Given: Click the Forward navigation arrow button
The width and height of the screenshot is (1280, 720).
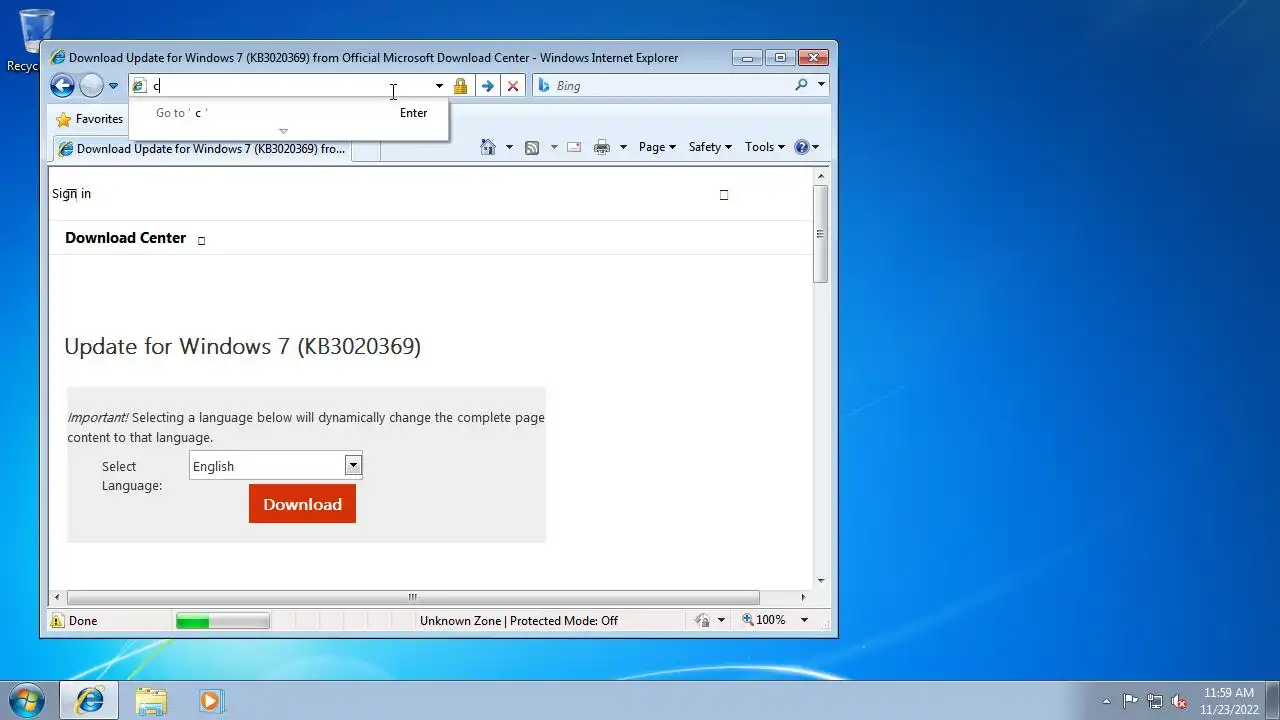Looking at the screenshot, I should [x=91, y=86].
